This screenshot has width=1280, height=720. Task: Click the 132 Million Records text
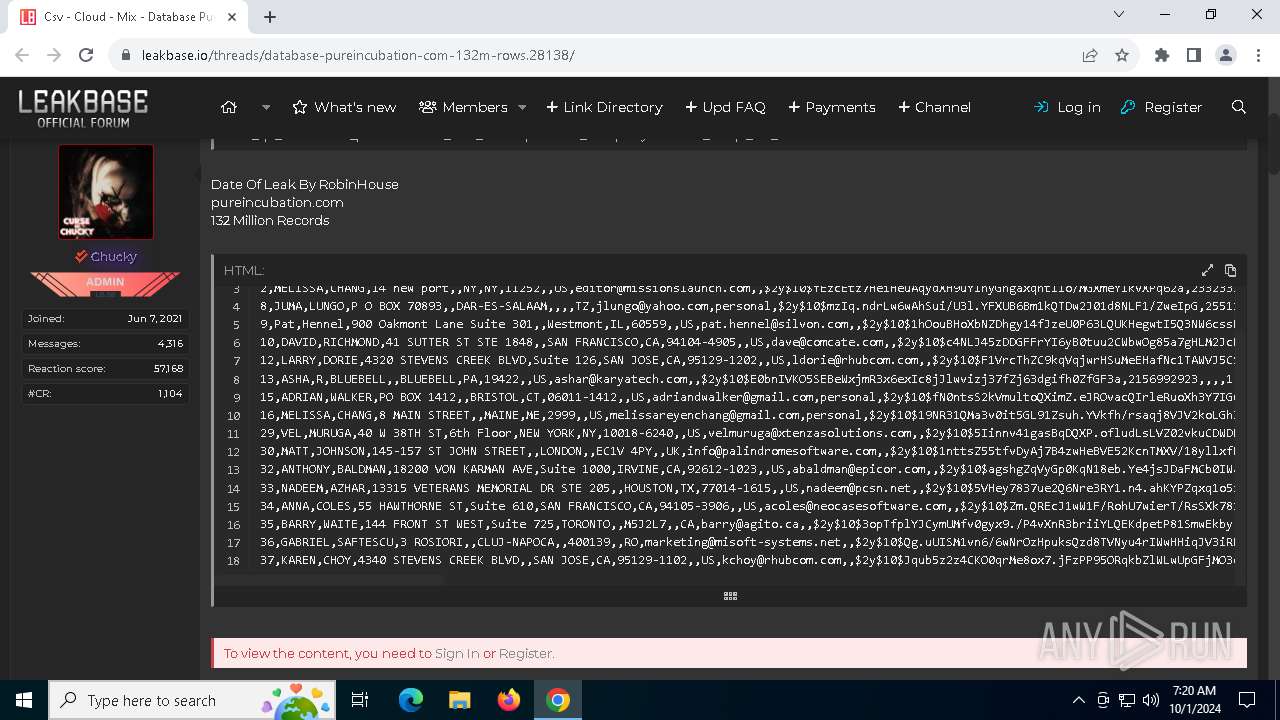(x=270, y=220)
